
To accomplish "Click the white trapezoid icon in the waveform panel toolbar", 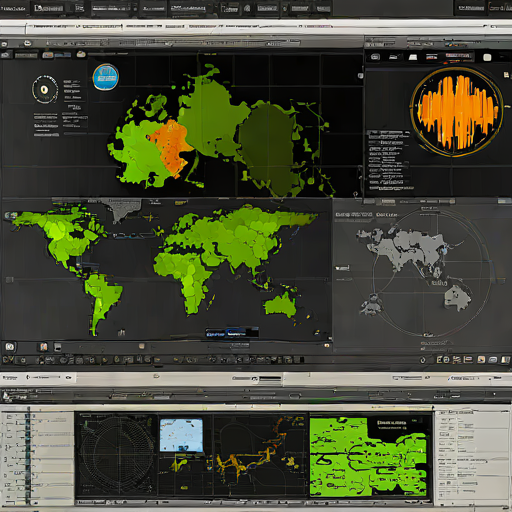I will tap(413, 57).
